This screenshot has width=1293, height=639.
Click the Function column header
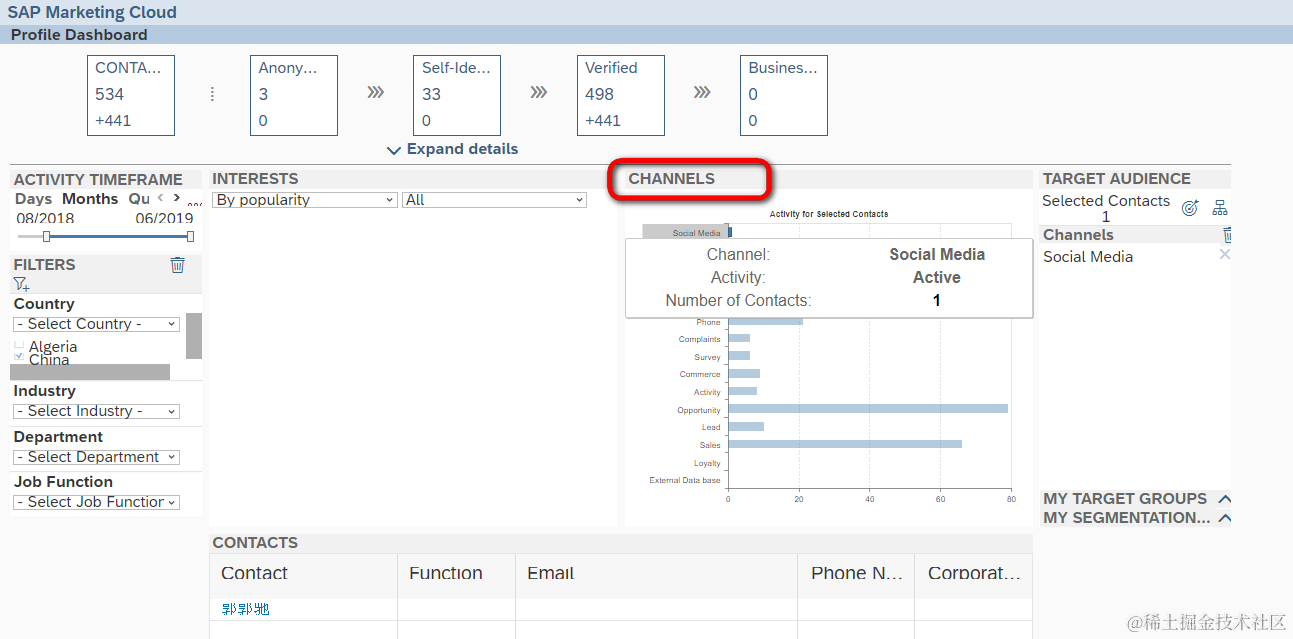point(456,574)
